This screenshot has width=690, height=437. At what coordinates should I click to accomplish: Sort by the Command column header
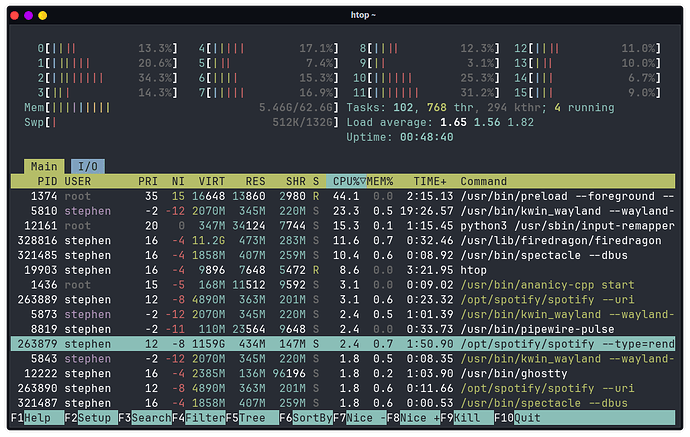click(484, 181)
